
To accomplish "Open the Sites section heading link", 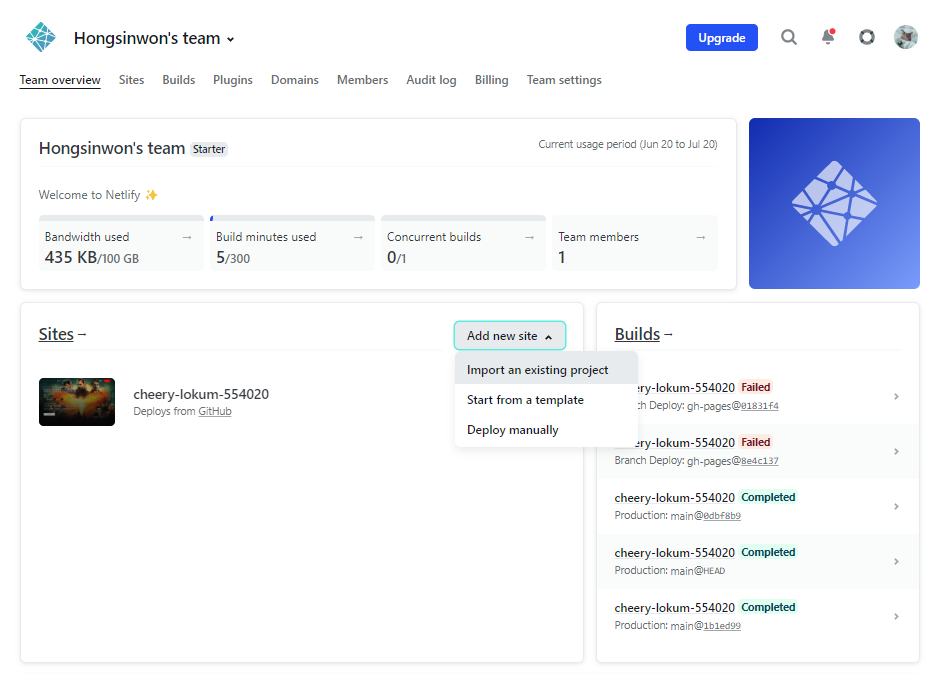I will (56, 334).
